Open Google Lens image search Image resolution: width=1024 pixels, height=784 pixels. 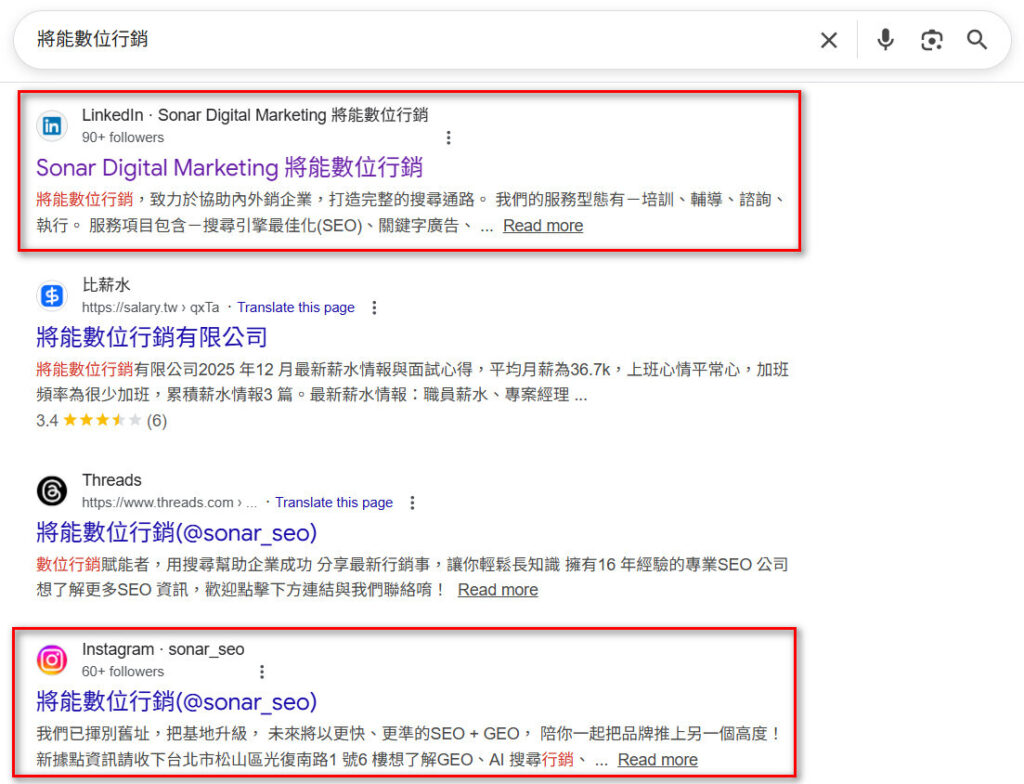[x=932, y=39]
